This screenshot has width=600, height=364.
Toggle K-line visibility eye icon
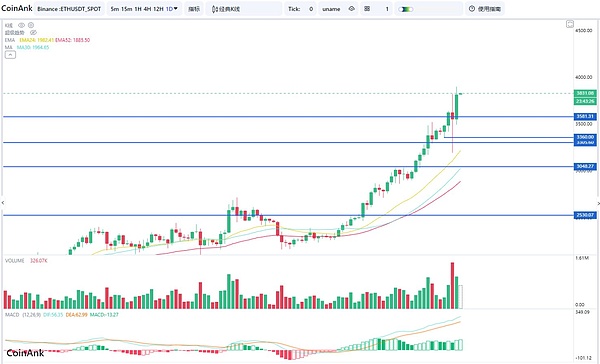tap(21, 25)
